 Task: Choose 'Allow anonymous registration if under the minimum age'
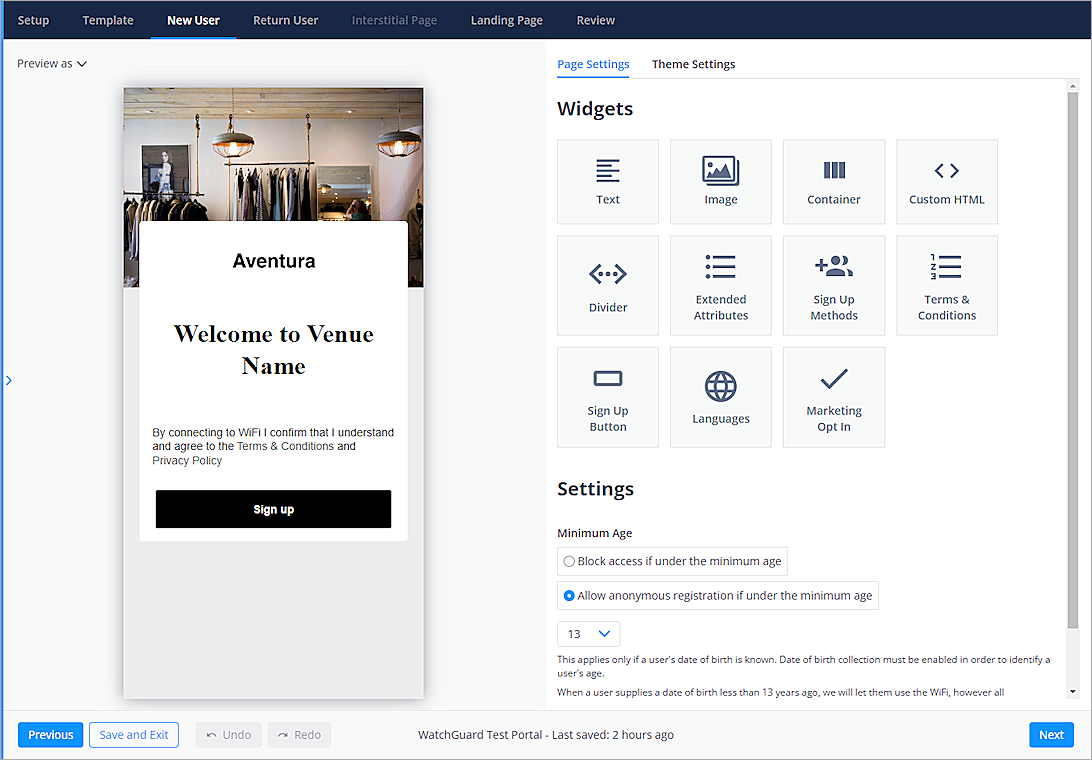[568, 595]
